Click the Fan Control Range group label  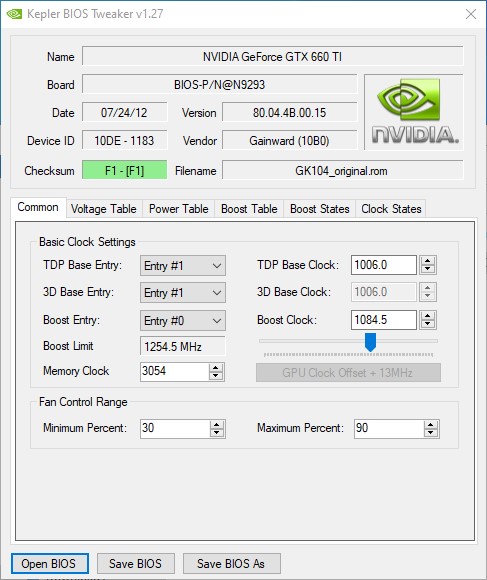coord(83,402)
